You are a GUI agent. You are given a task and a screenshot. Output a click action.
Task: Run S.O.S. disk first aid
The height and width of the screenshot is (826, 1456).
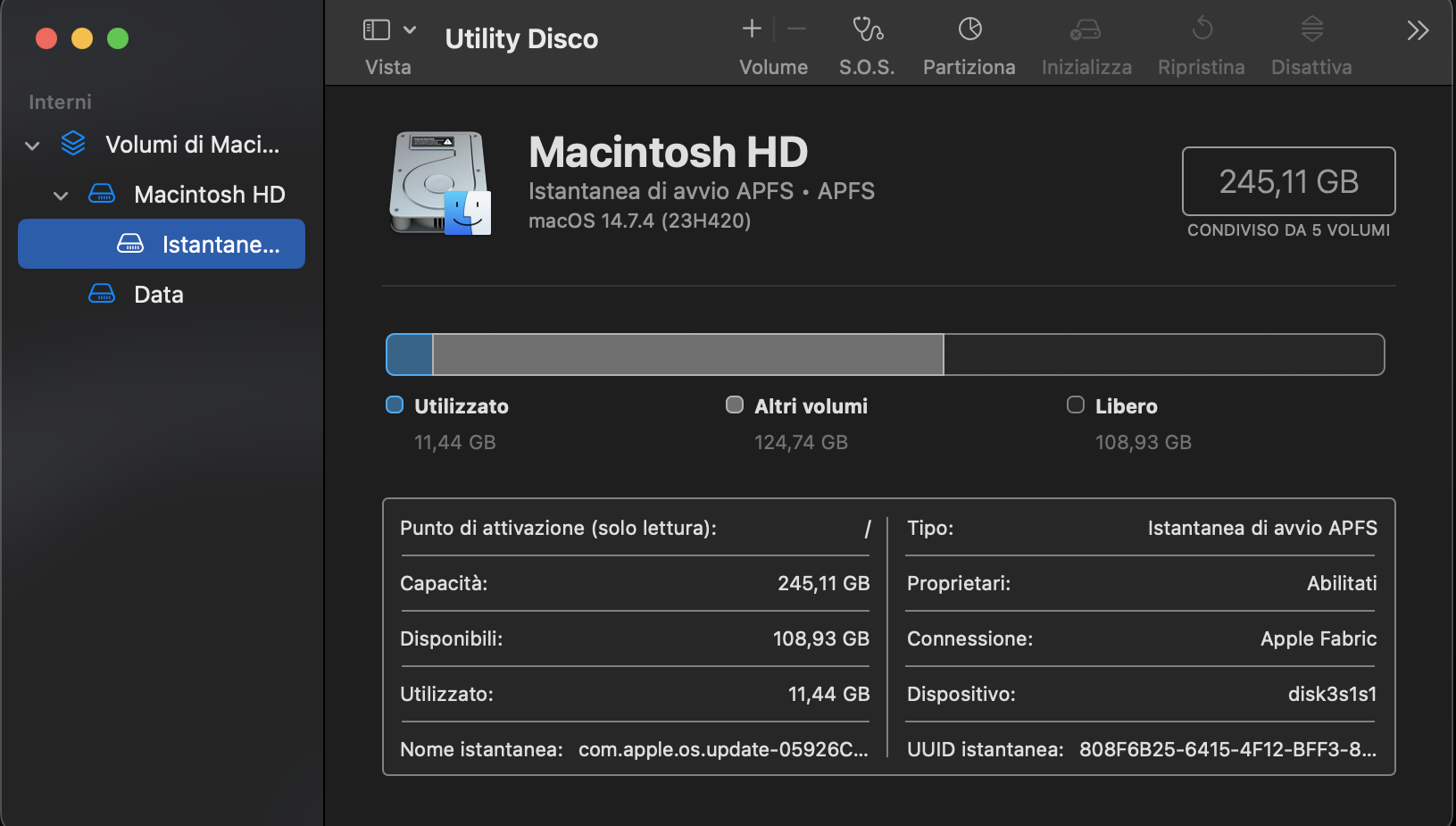click(x=865, y=29)
